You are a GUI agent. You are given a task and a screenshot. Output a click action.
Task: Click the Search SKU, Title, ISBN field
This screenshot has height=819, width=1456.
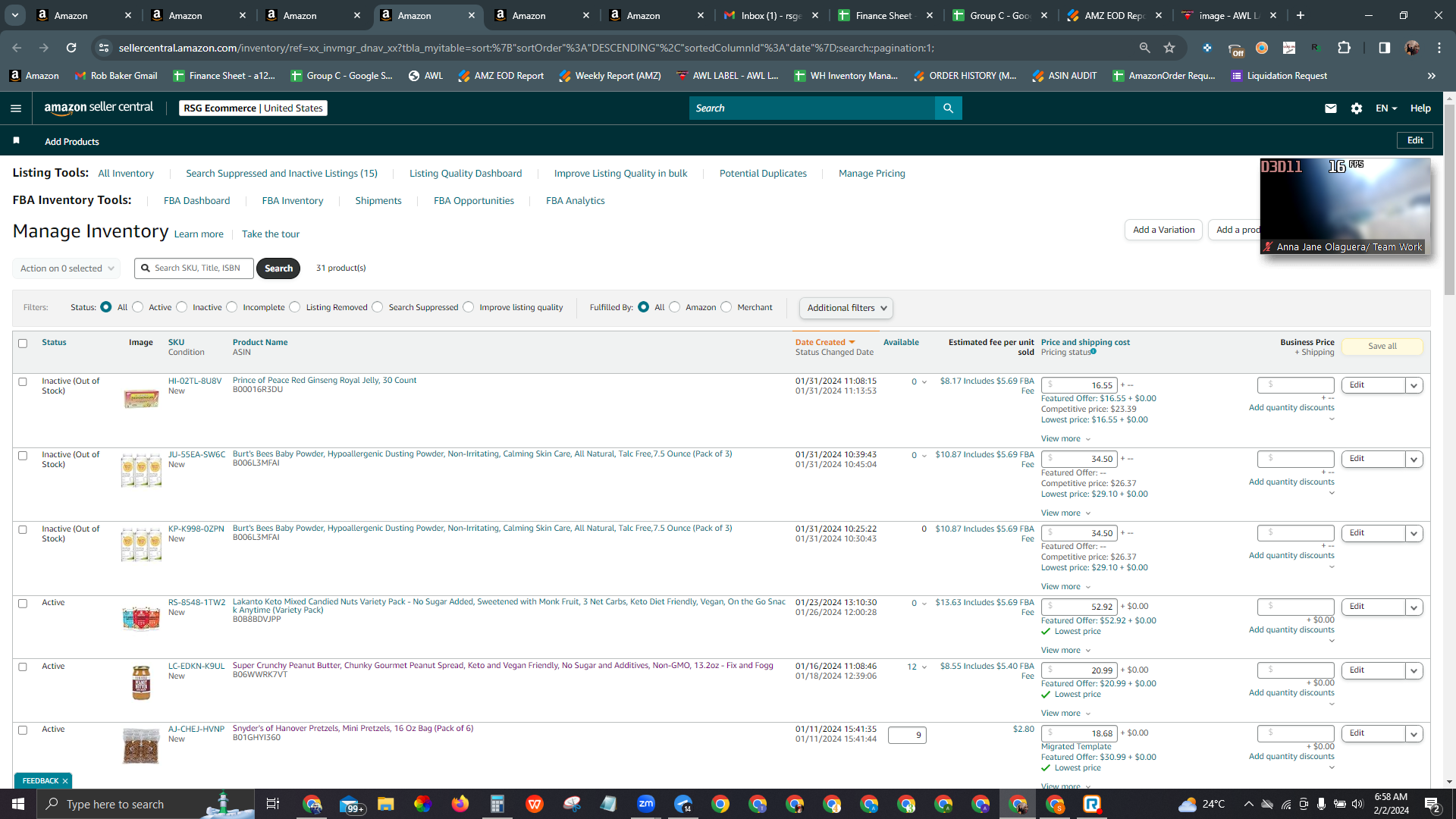pos(195,268)
